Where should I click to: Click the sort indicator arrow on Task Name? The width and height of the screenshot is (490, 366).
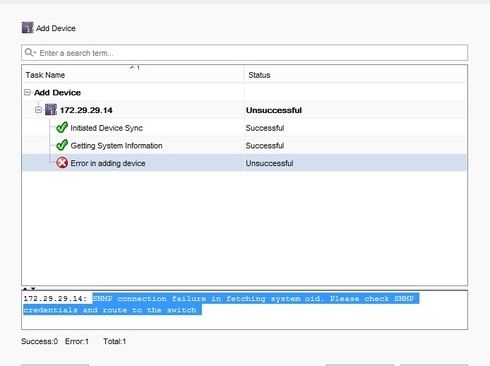click(x=132, y=68)
